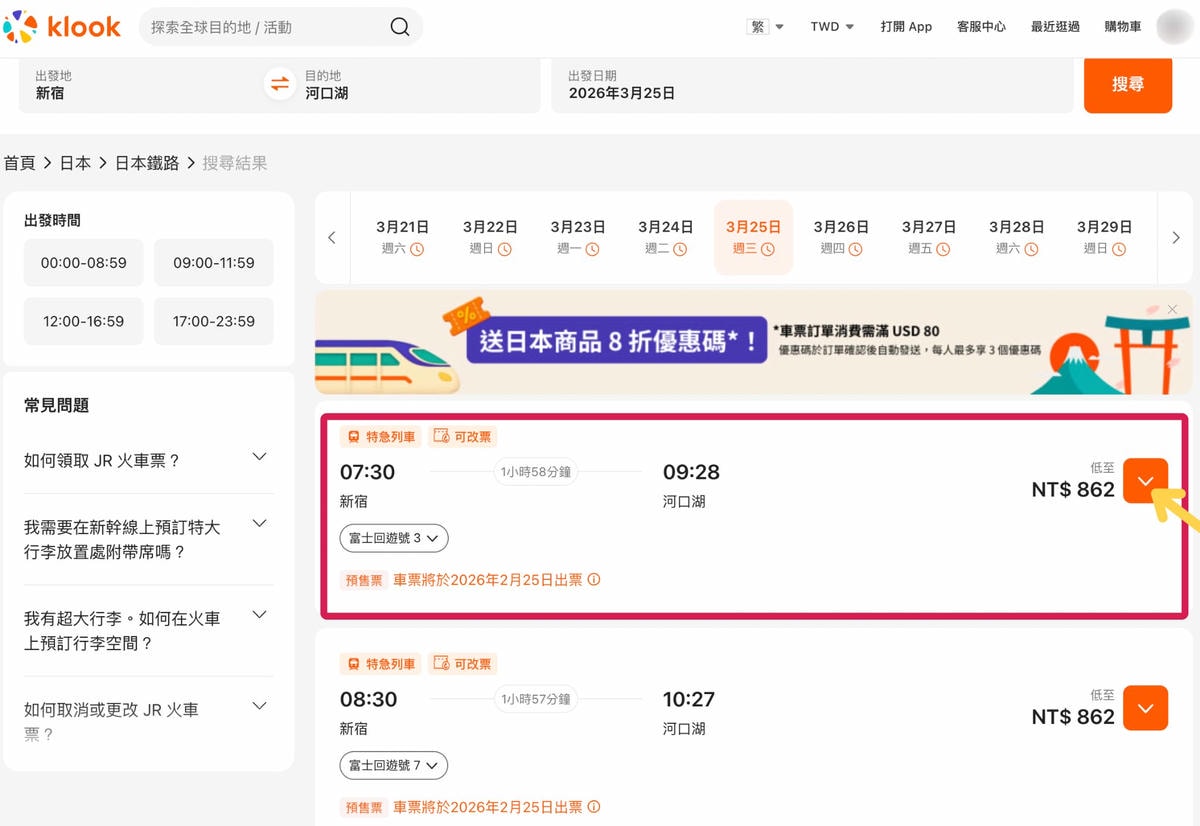Show later dates with right arrow

point(1176,238)
